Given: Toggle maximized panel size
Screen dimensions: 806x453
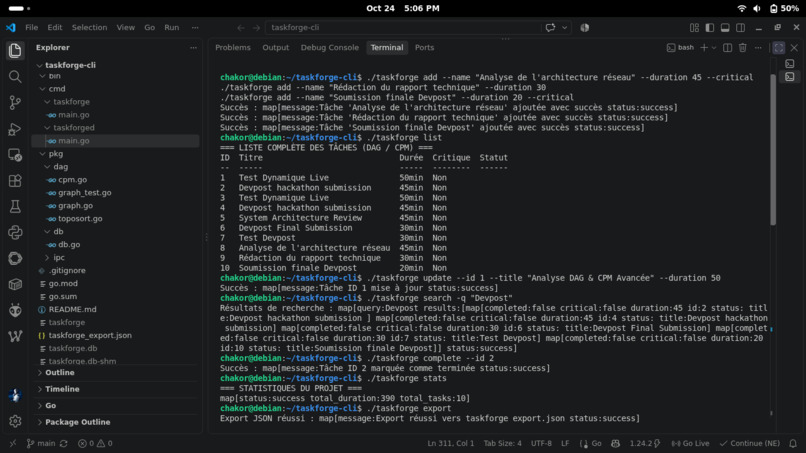Looking at the screenshot, I should pos(779,47).
